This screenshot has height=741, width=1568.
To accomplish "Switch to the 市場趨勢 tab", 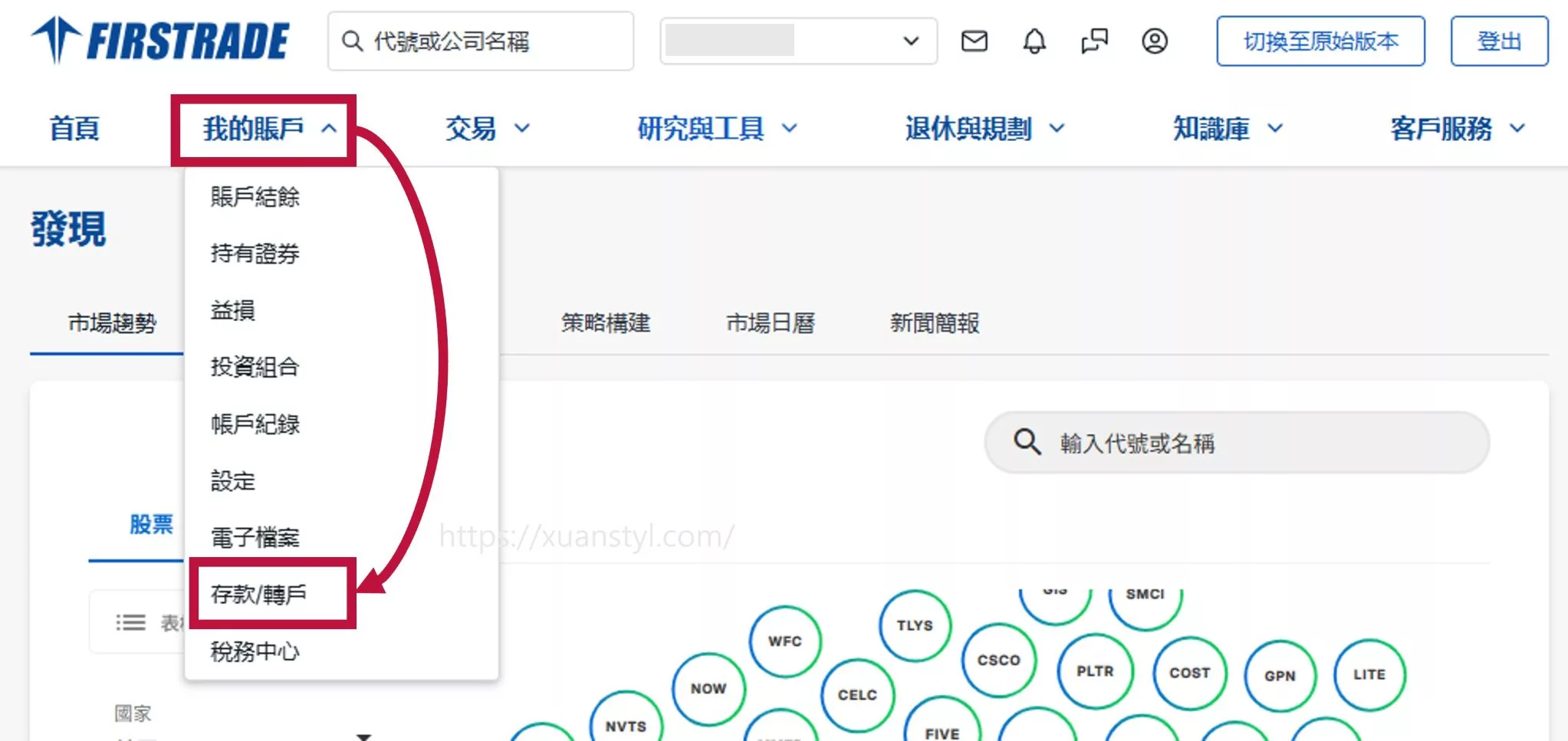I will (112, 323).
